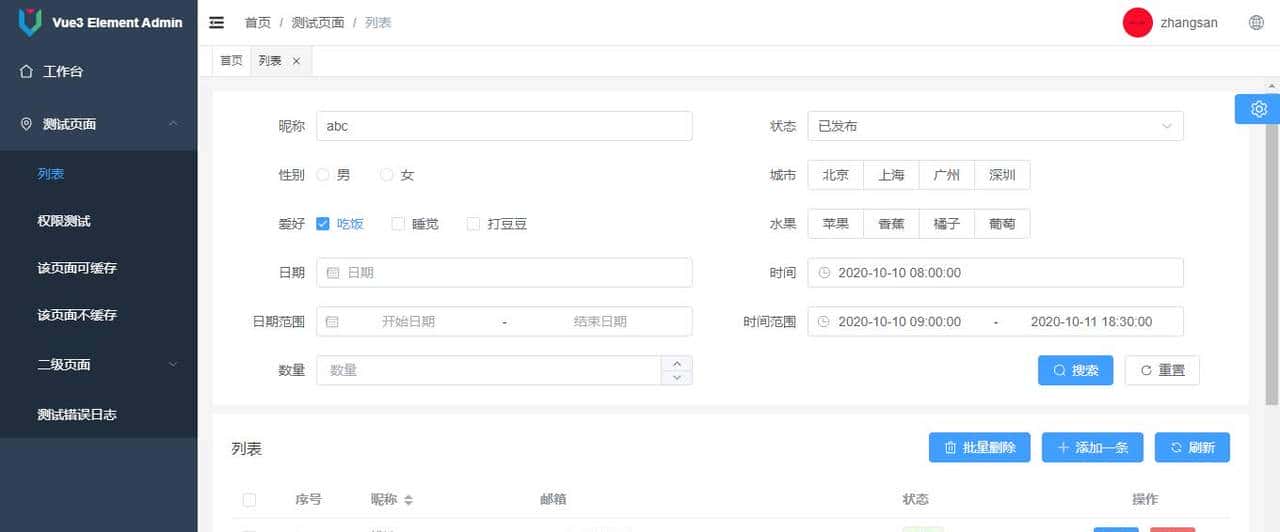Screen dimensions: 1280x532
Task: Toggle 葡萄 fruit option
Action: [x=1002, y=224]
